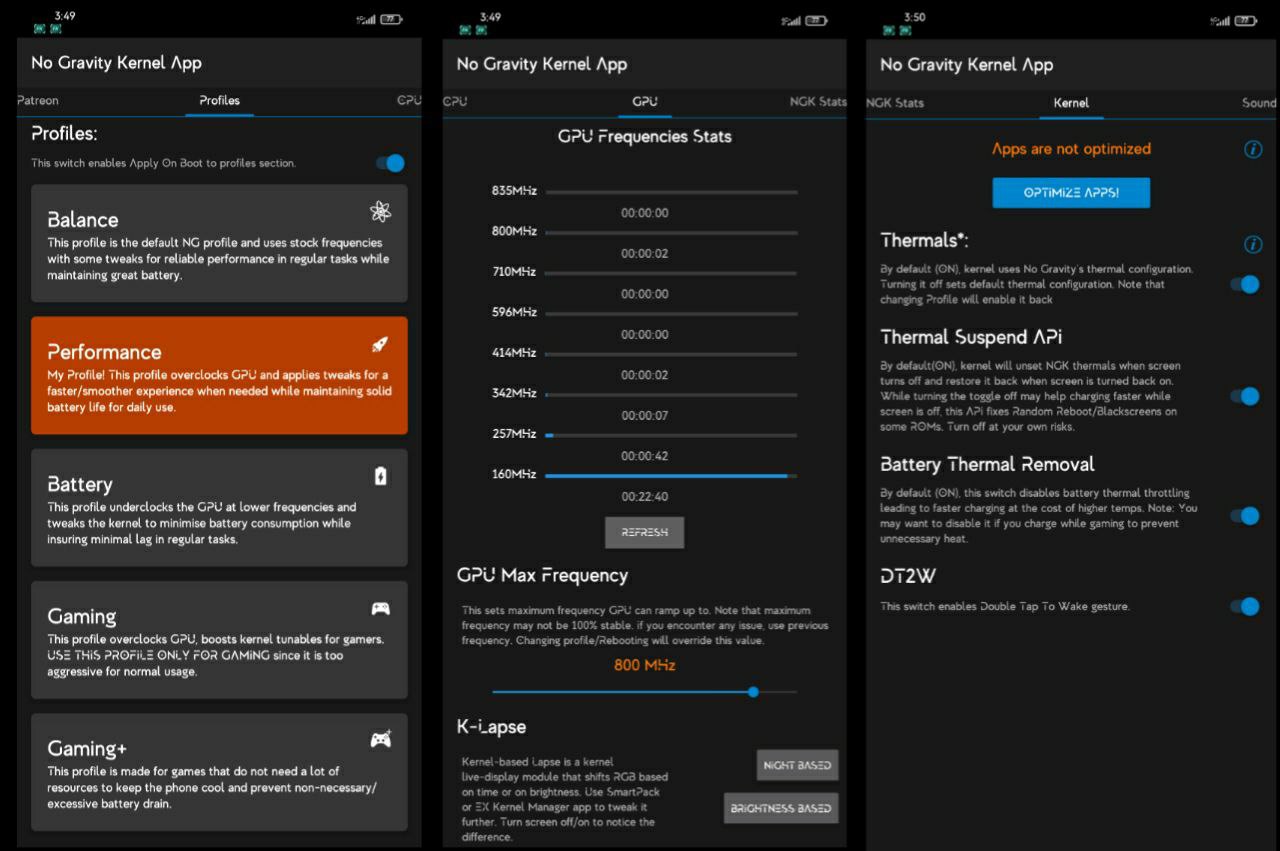Click the 800 MHz orange value
Screen dimensions: 1280x851
point(644,665)
